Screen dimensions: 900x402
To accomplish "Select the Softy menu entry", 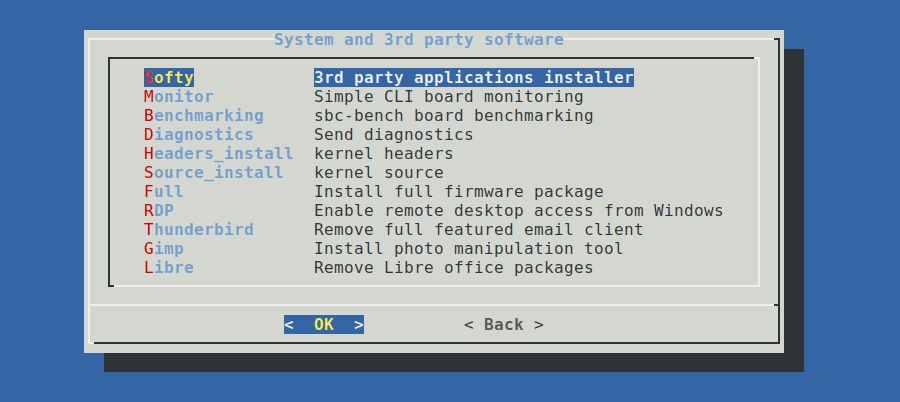I will [169, 77].
